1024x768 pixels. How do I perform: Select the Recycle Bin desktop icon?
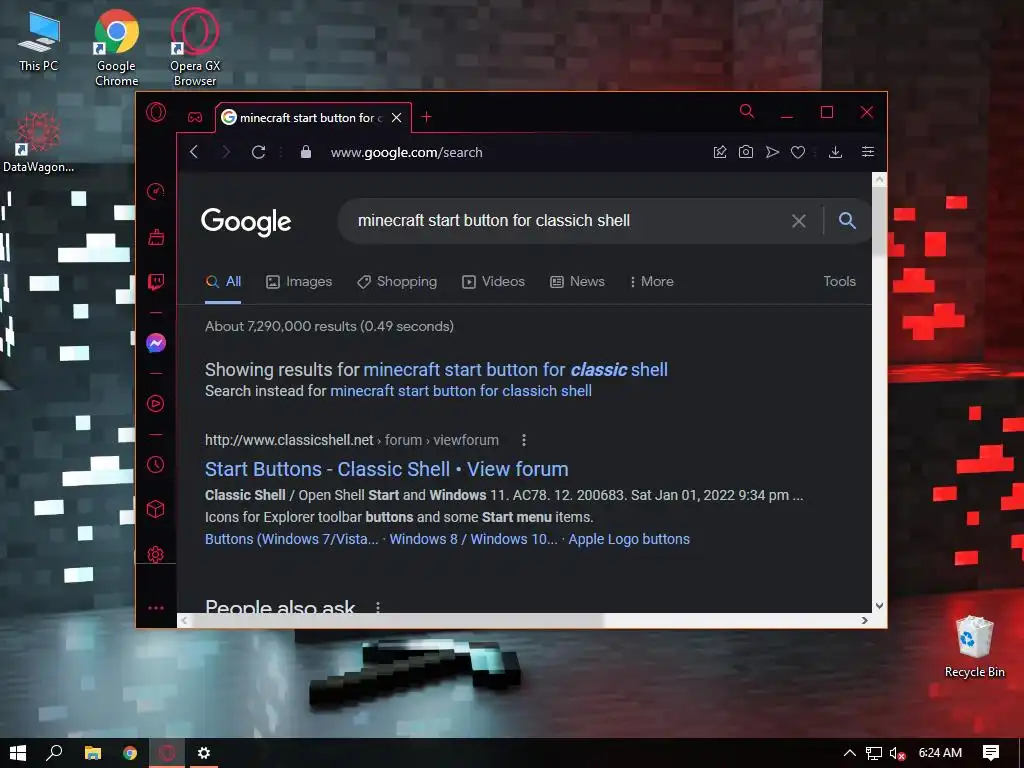974,647
